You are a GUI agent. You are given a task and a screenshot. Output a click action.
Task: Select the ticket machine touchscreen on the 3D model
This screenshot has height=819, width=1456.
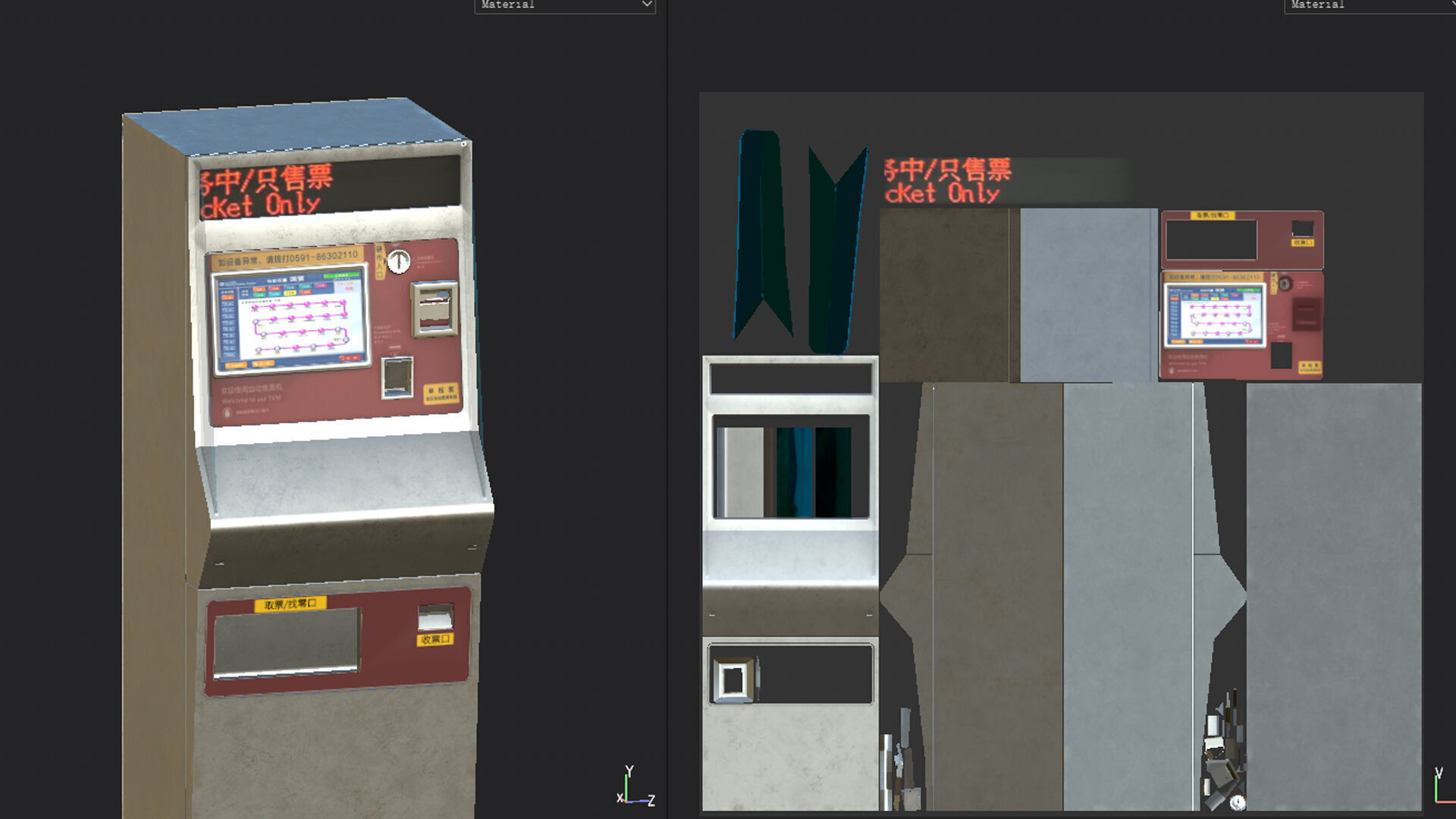pos(291,319)
